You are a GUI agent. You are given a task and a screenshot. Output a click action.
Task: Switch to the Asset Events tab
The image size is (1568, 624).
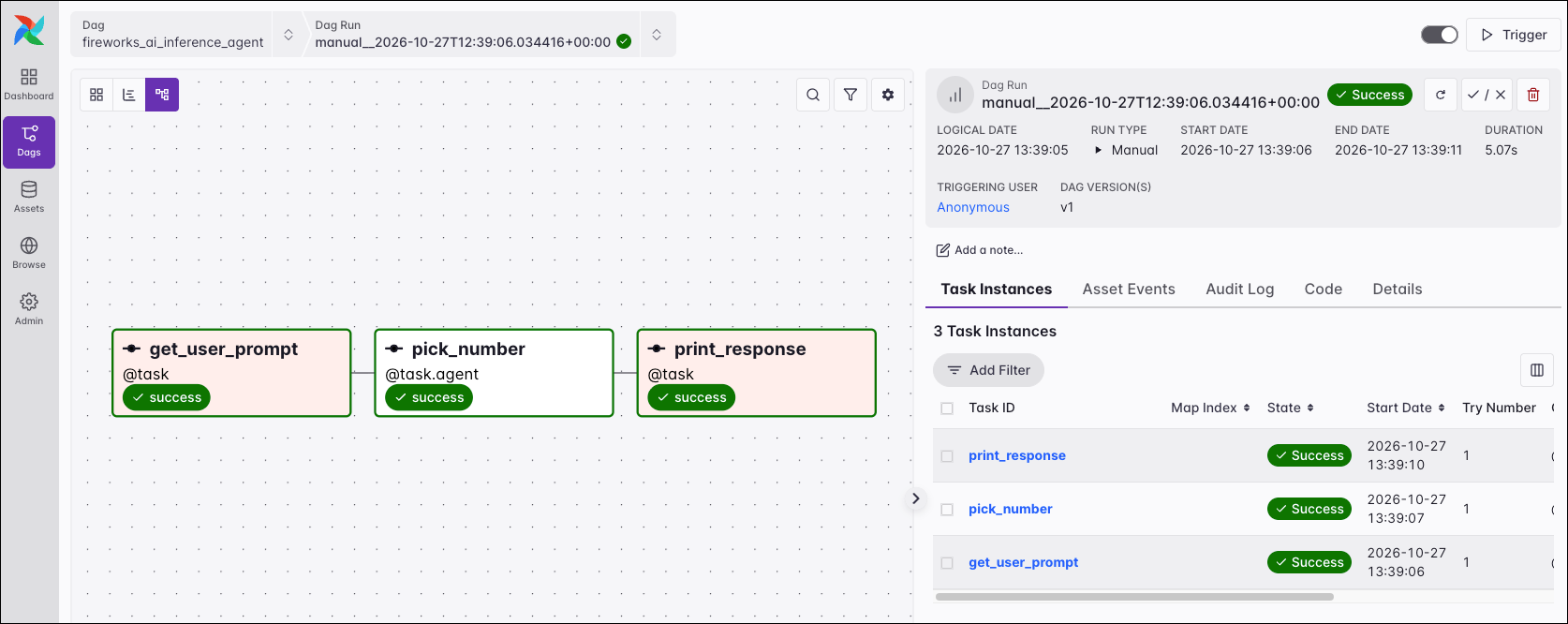coord(1129,289)
